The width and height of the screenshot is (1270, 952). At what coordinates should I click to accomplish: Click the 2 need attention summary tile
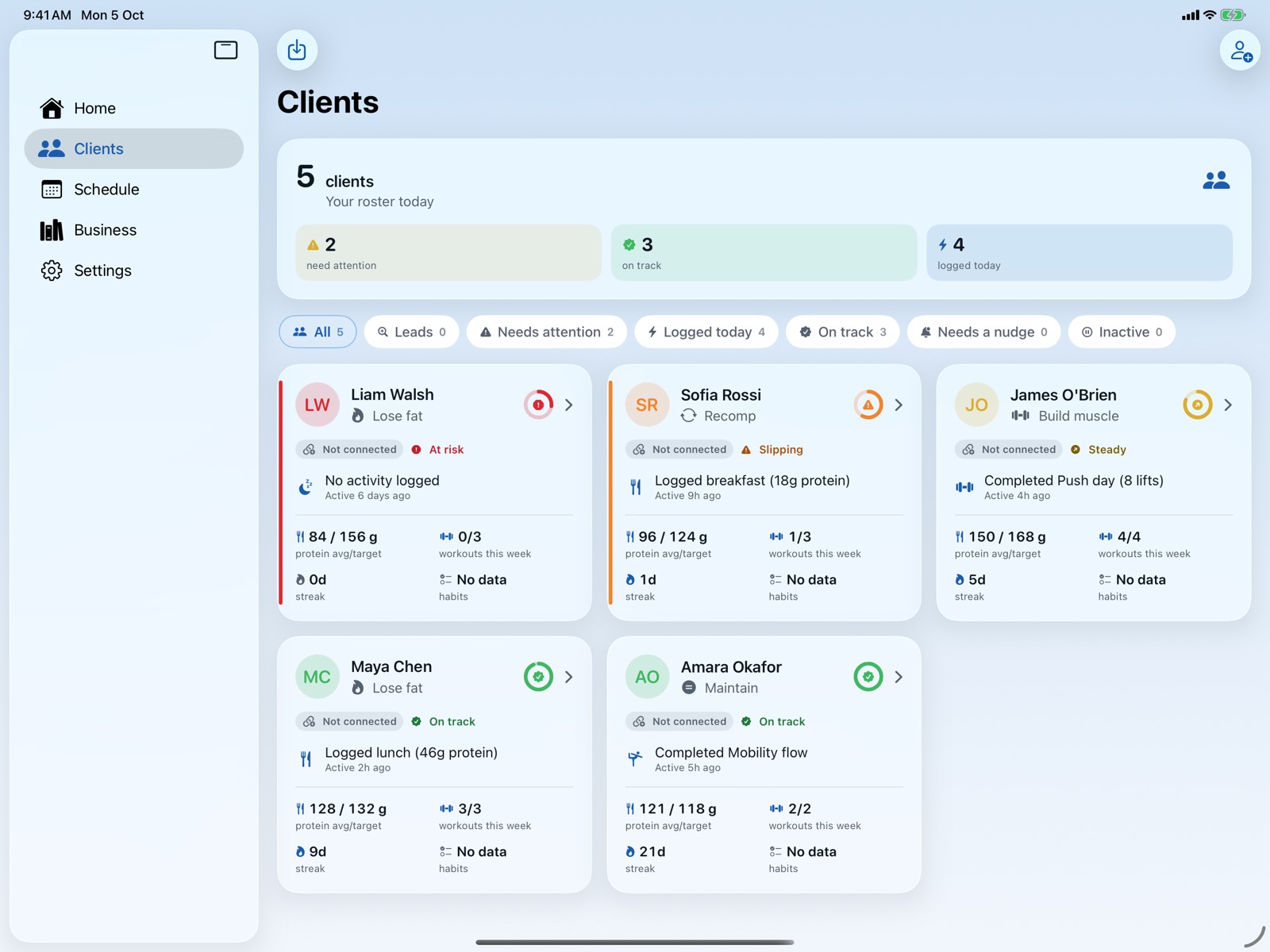coord(448,252)
